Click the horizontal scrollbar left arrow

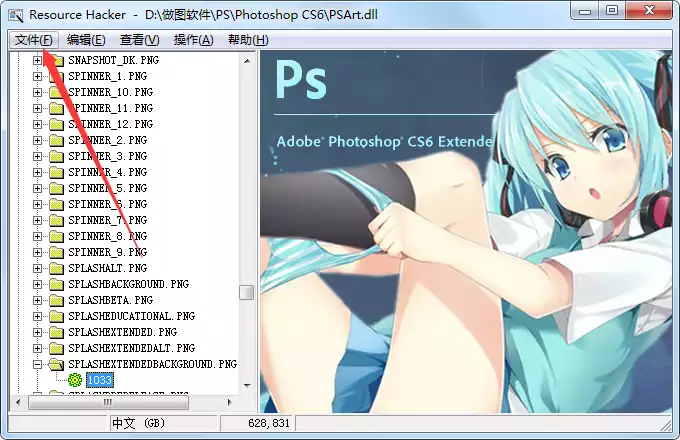(18, 403)
